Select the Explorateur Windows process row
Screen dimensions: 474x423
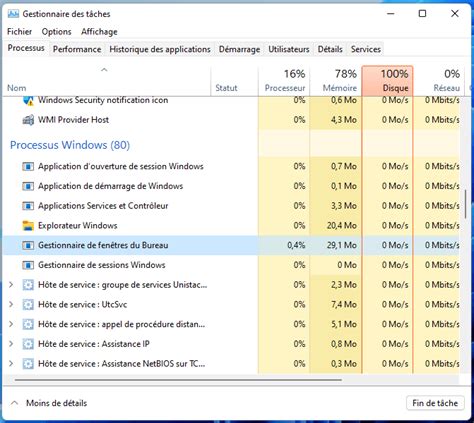click(232, 226)
